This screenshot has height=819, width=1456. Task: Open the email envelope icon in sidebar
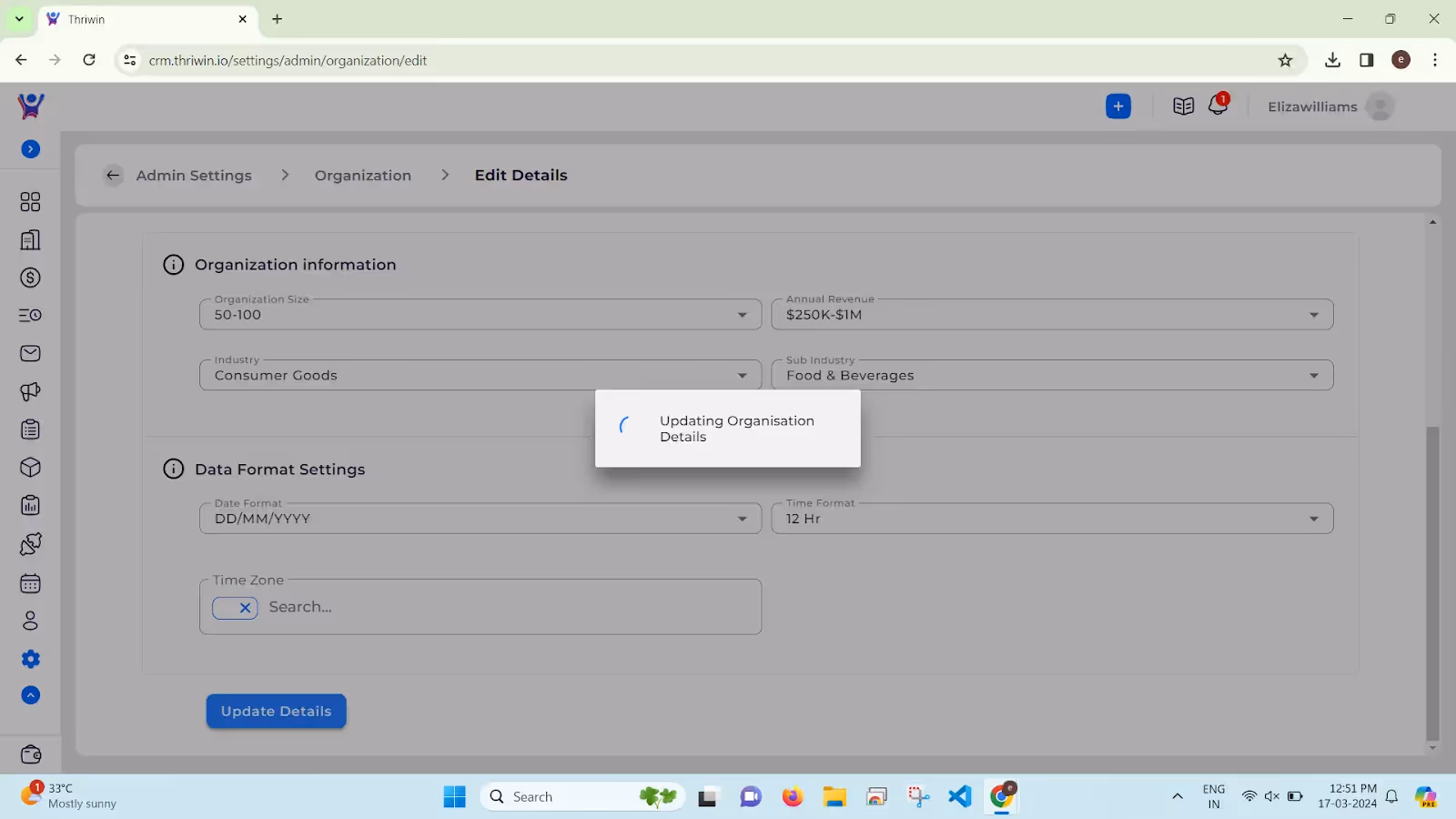click(x=30, y=353)
